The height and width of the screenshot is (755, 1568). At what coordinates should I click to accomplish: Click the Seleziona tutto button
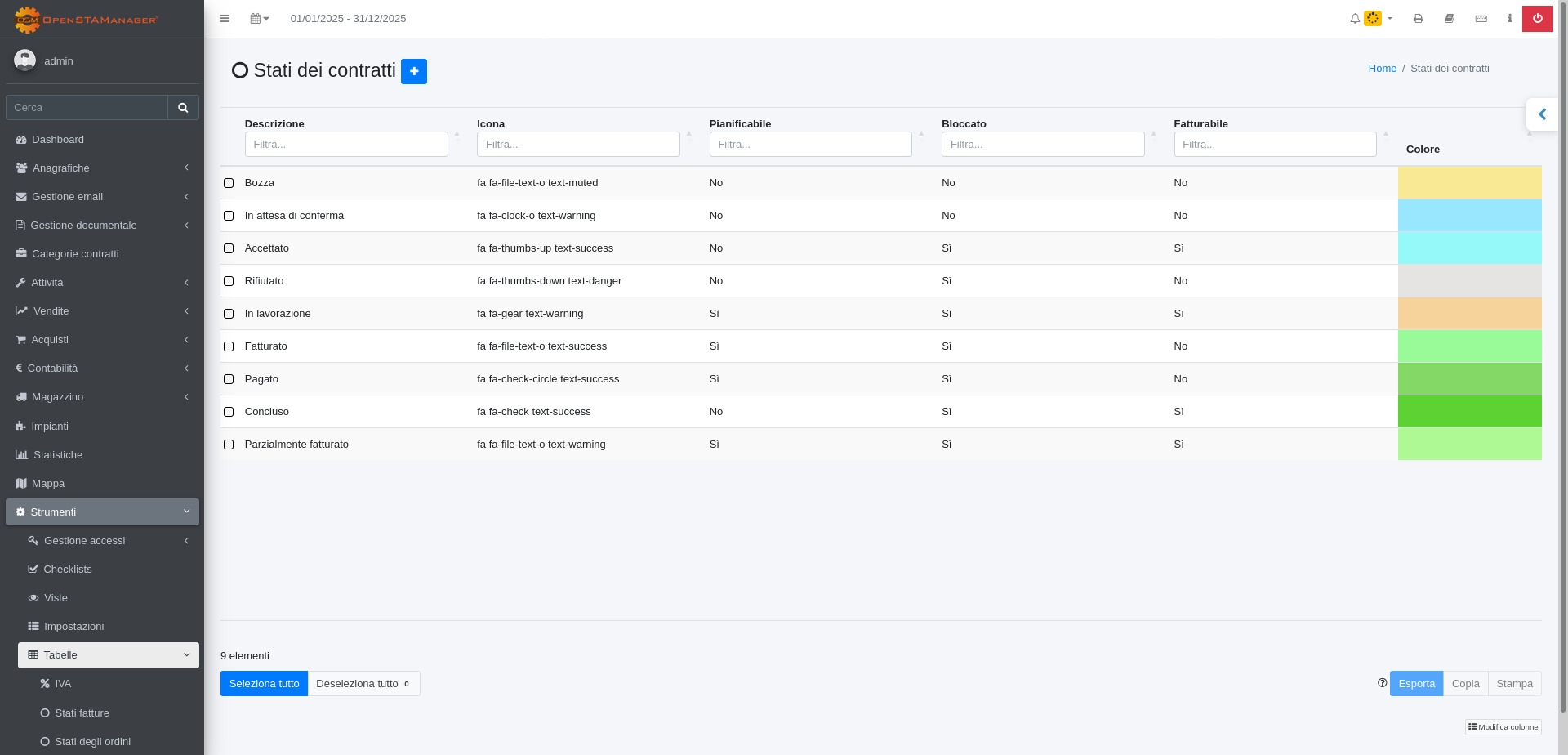click(x=264, y=683)
